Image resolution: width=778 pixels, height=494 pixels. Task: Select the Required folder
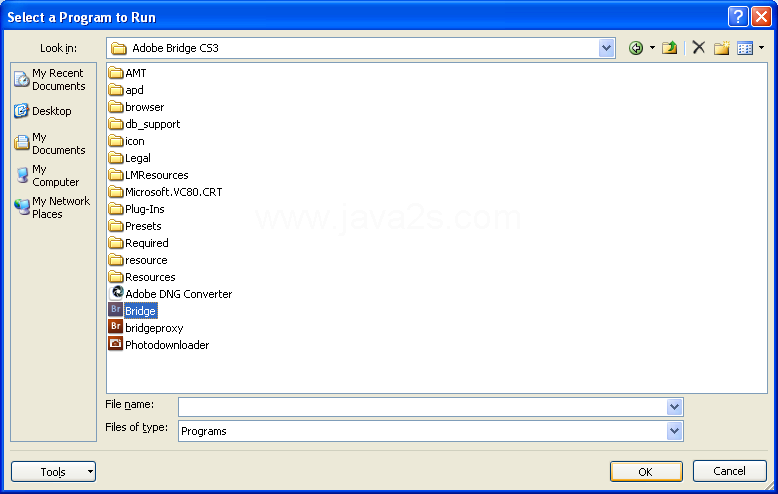click(138, 243)
